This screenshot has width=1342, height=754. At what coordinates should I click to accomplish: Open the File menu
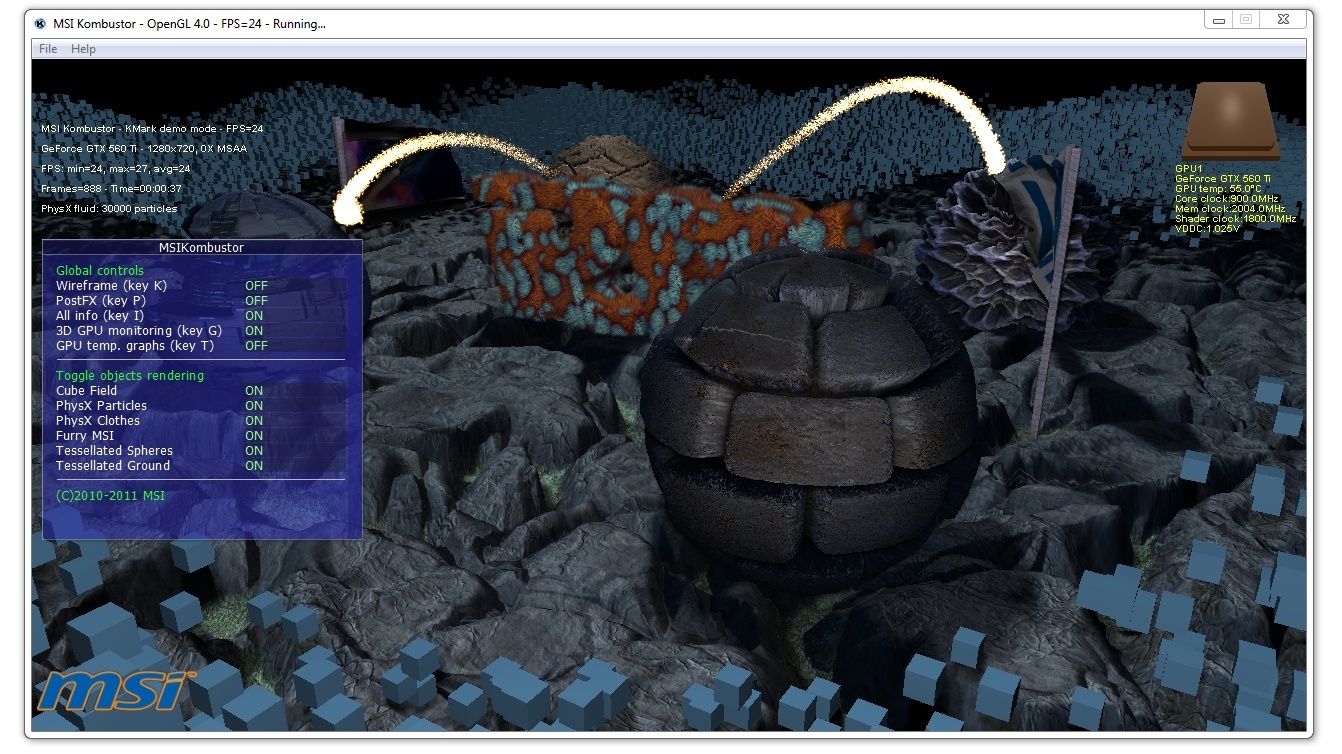click(x=47, y=49)
